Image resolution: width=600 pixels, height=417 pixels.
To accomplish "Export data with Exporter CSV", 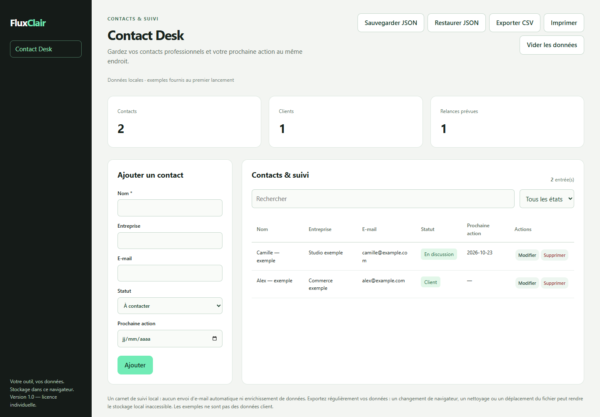I will pyautogui.click(x=515, y=23).
